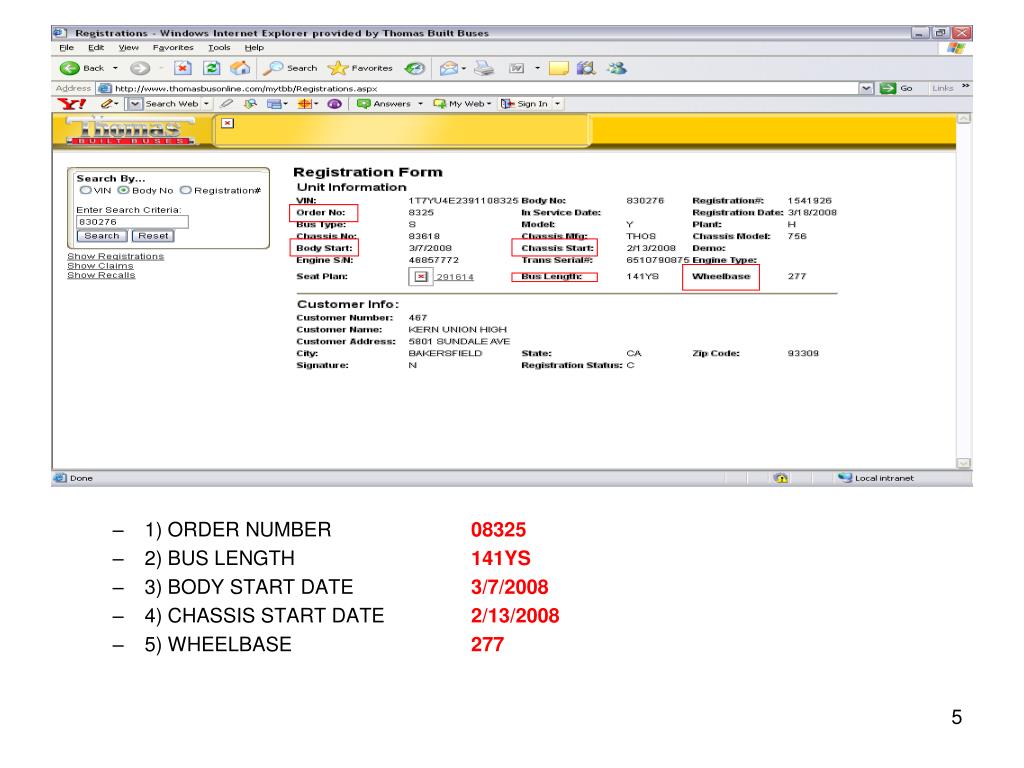Launch the Messenger people icon
The width and height of the screenshot is (1024, 768).
coord(616,68)
